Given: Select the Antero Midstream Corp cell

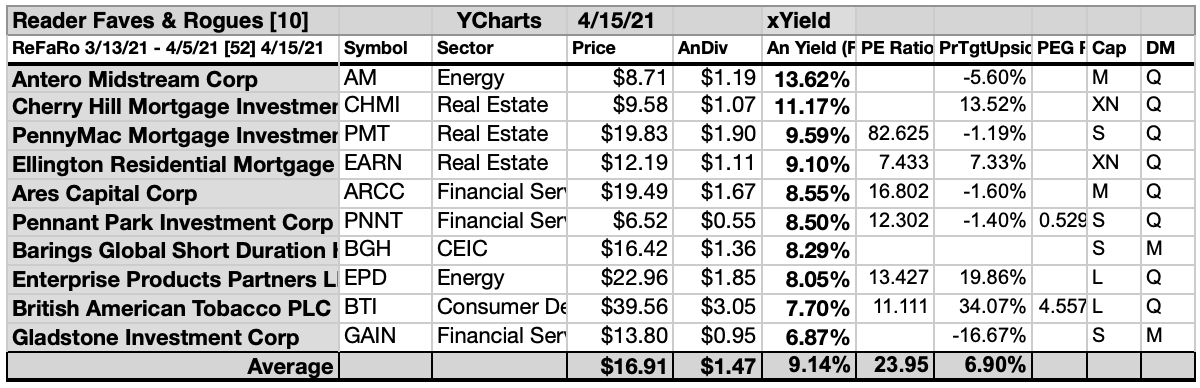Looking at the screenshot, I should tap(172, 76).
